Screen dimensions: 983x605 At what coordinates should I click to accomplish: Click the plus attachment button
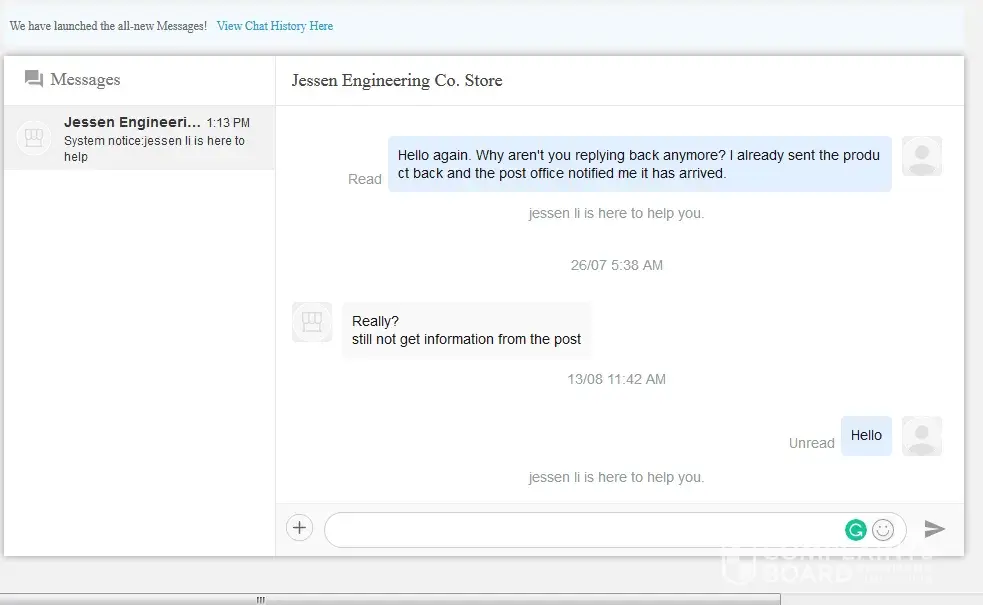(299, 528)
